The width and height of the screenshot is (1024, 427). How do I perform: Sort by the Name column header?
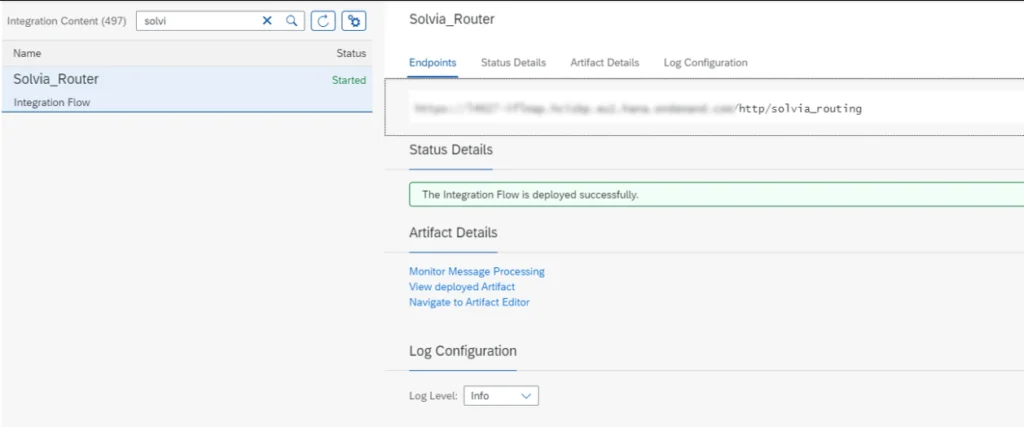tap(27, 53)
